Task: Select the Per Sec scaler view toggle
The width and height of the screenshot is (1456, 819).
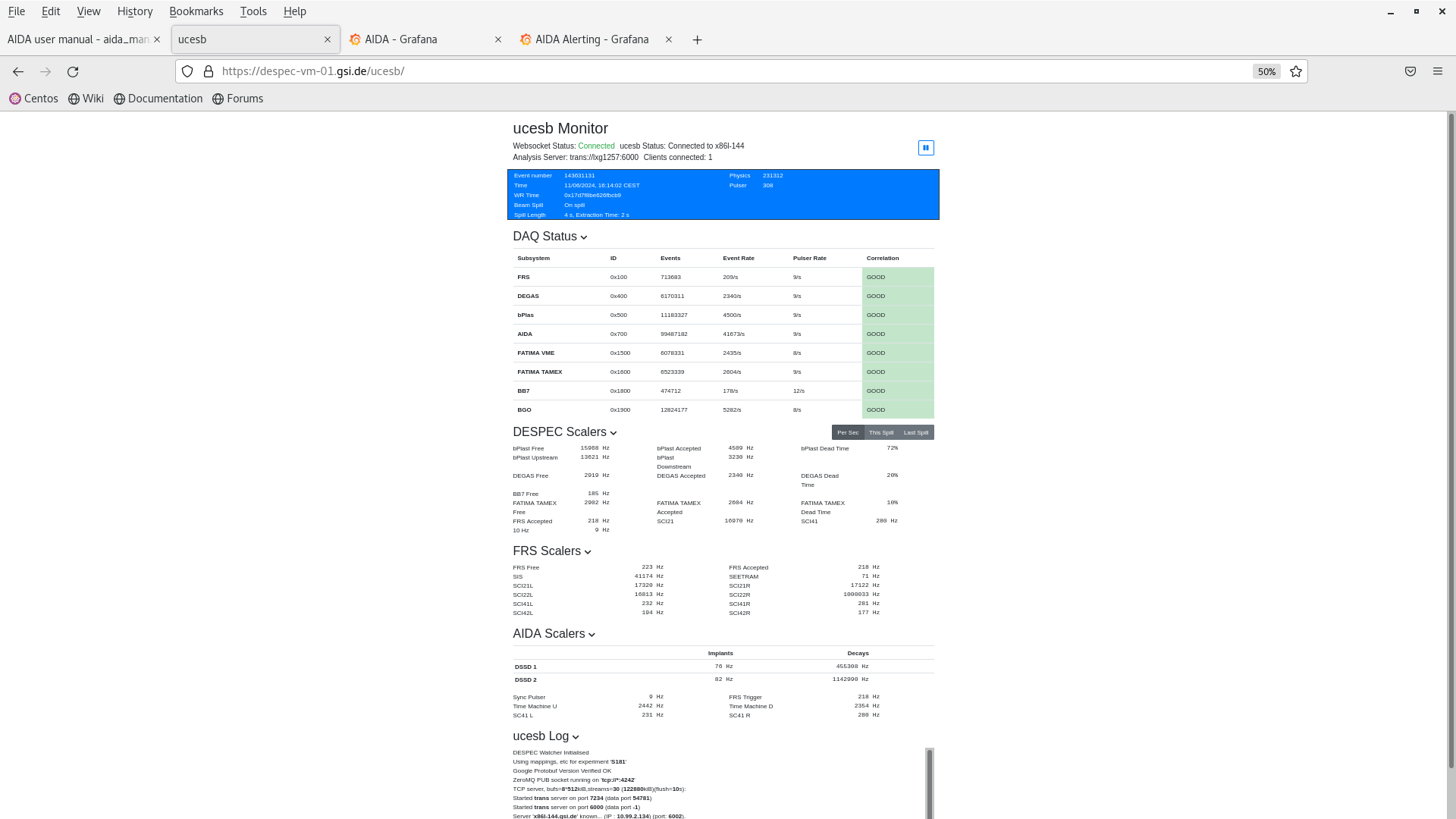Action: (x=846, y=432)
